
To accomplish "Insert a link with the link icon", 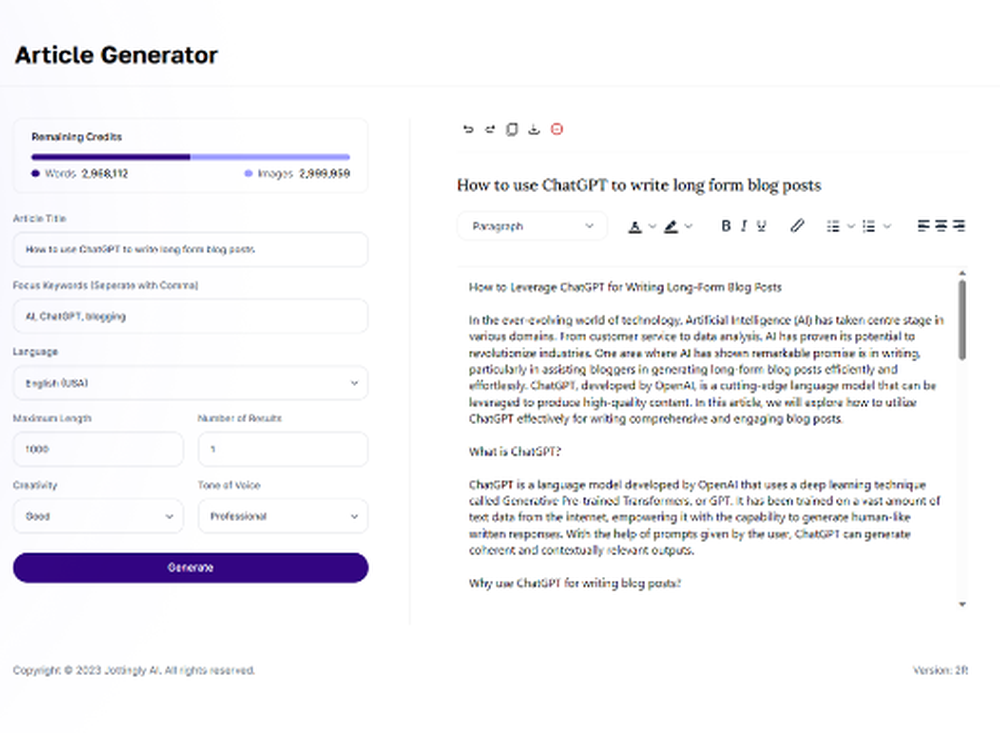I will [x=797, y=226].
